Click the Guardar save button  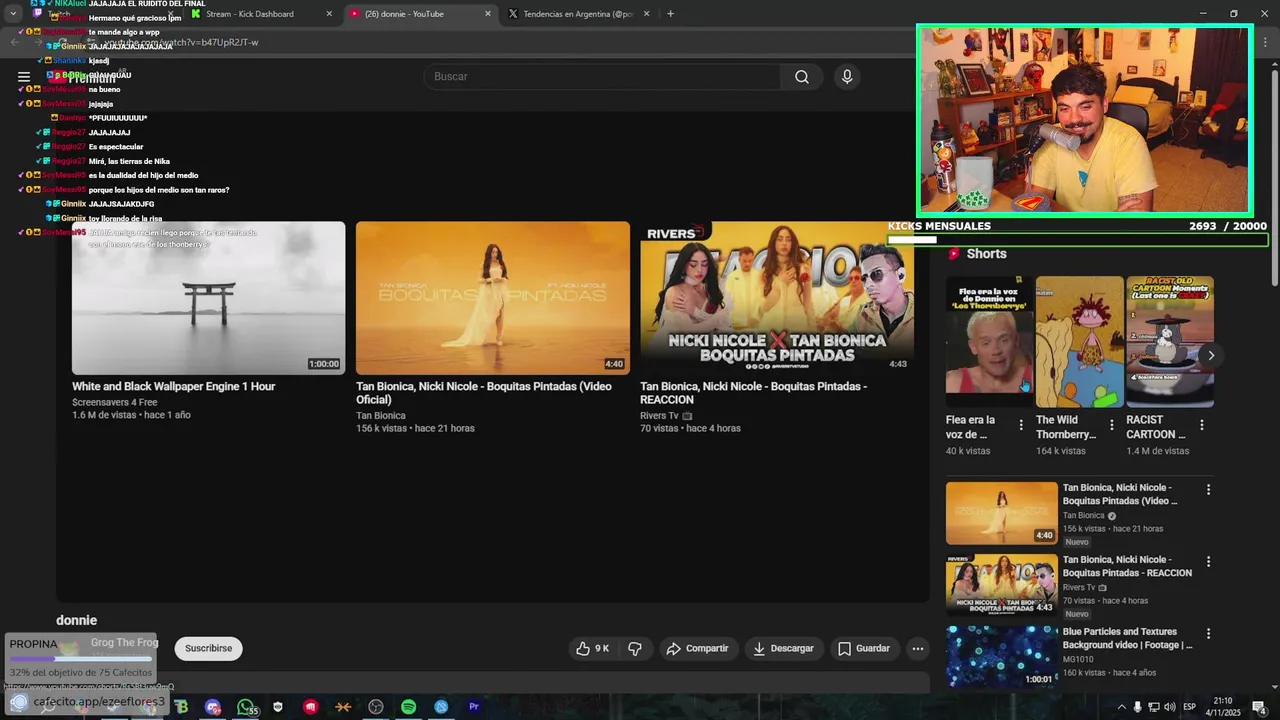tap(864, 648)
